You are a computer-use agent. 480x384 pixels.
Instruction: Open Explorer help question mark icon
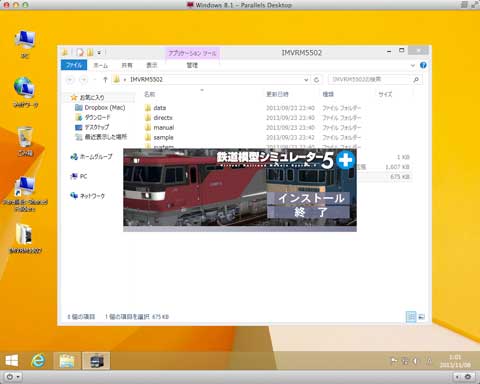click(x=423, y=65)
